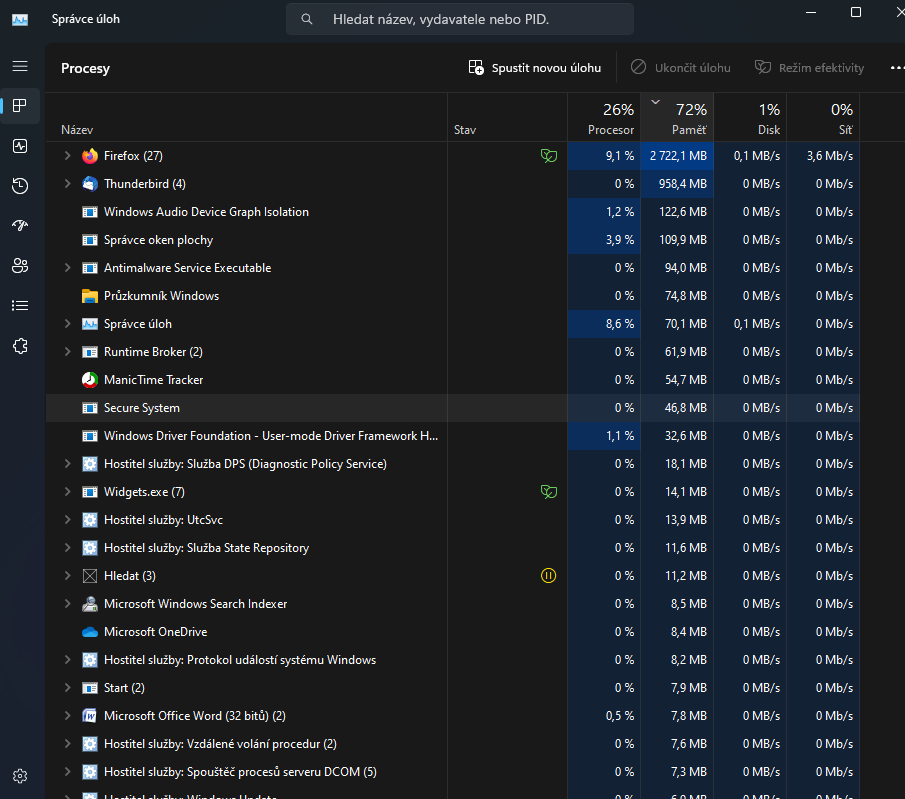Open Task Manager settings gear

click(20, 776)
